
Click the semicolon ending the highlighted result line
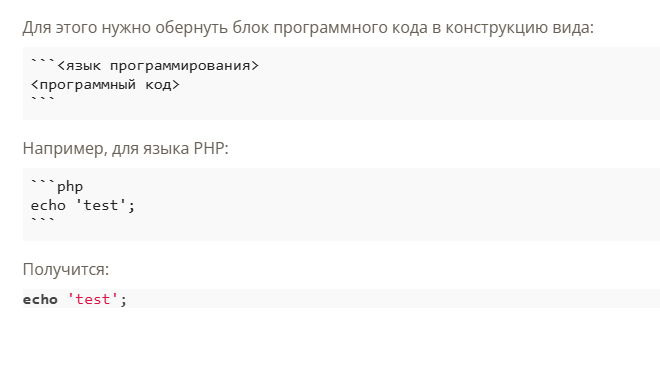(123, 301)
